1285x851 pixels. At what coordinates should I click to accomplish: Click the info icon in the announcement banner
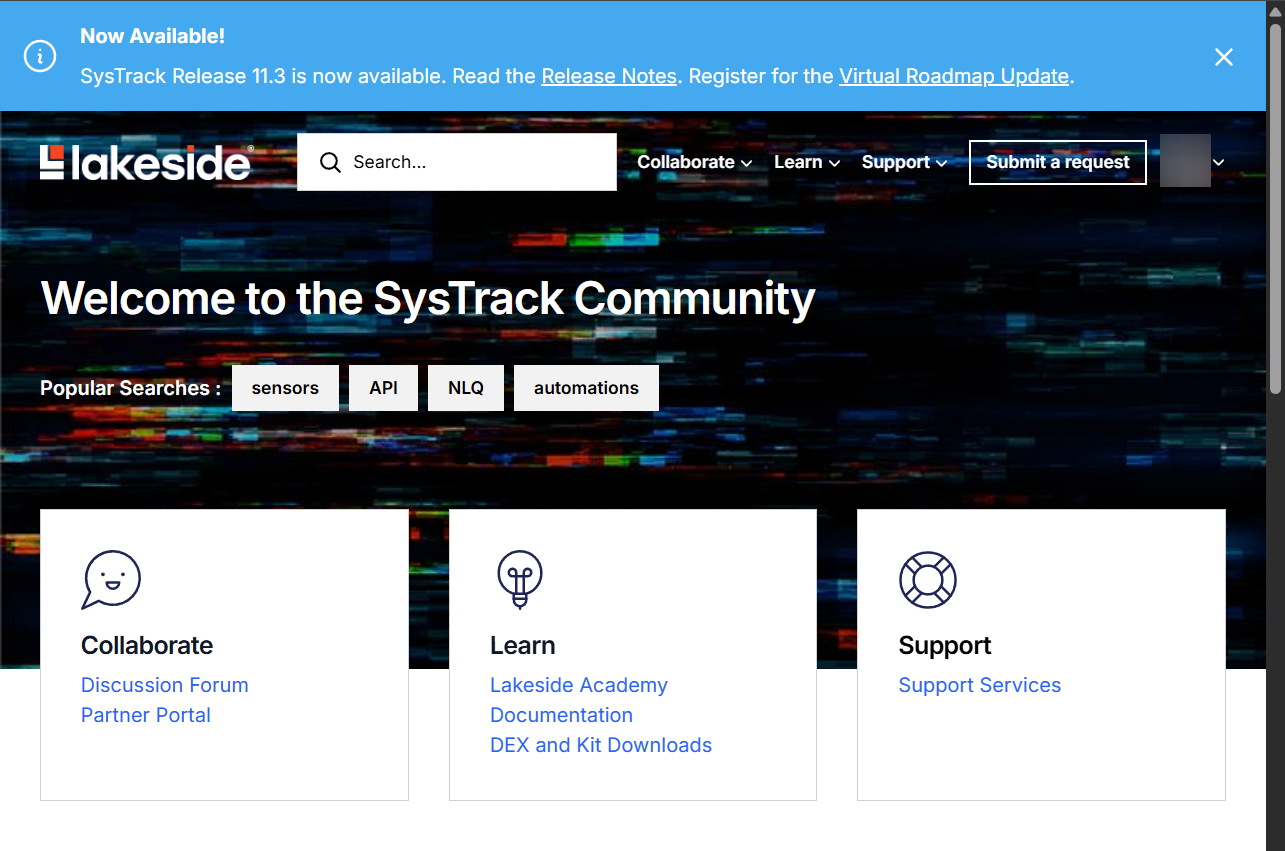[40, 56]
